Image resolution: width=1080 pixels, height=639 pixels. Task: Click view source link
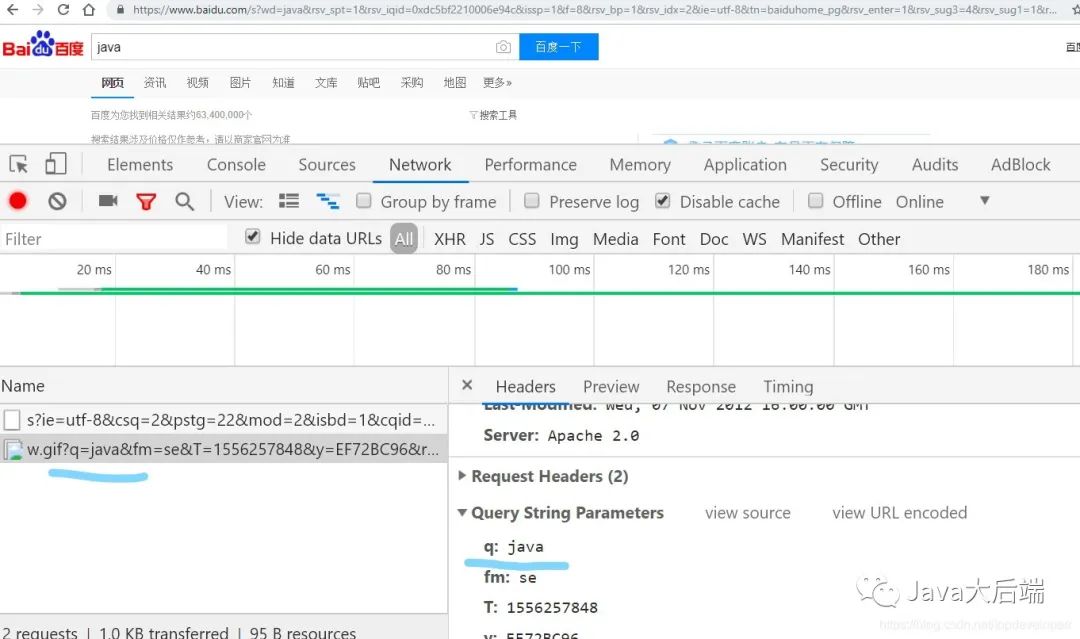click(747, 513)
